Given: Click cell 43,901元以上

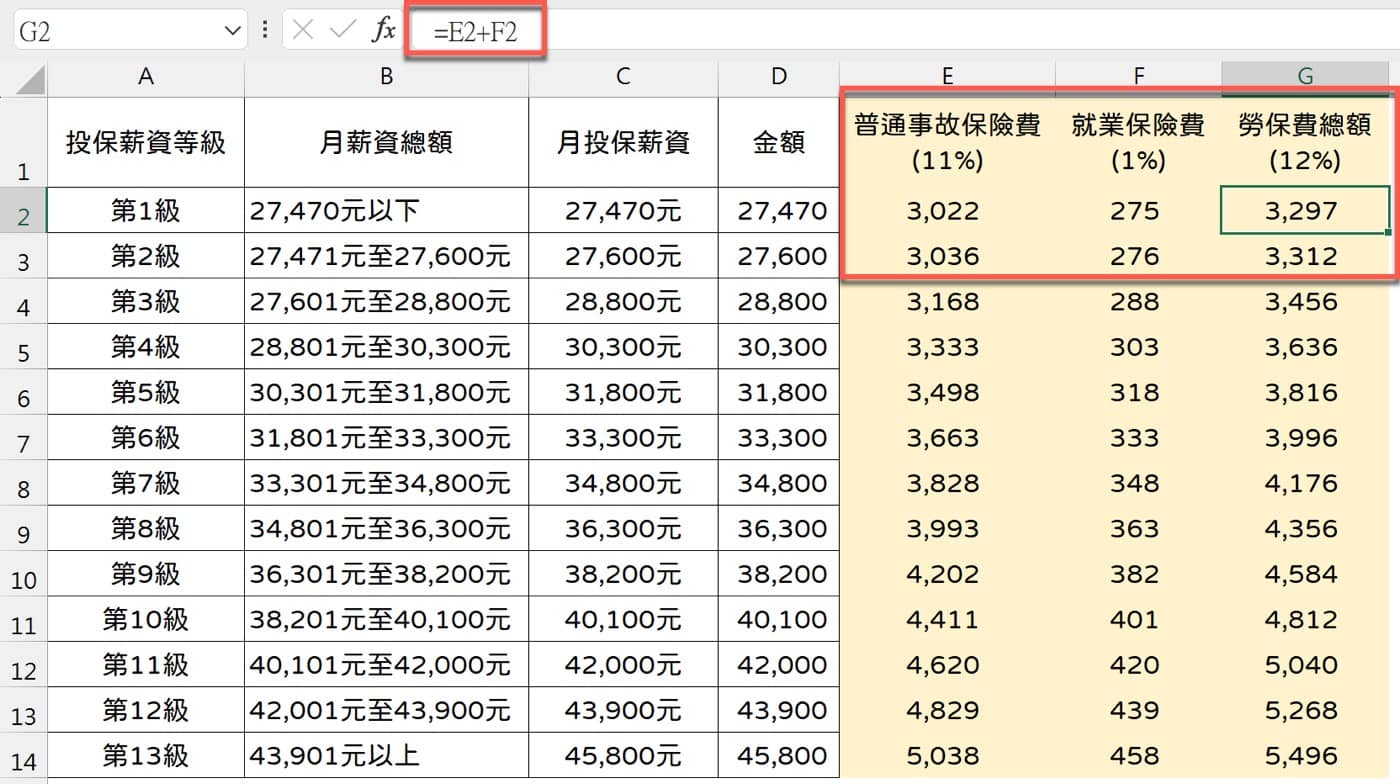Looking at the screenshot, I should click(x=386, y=755).
